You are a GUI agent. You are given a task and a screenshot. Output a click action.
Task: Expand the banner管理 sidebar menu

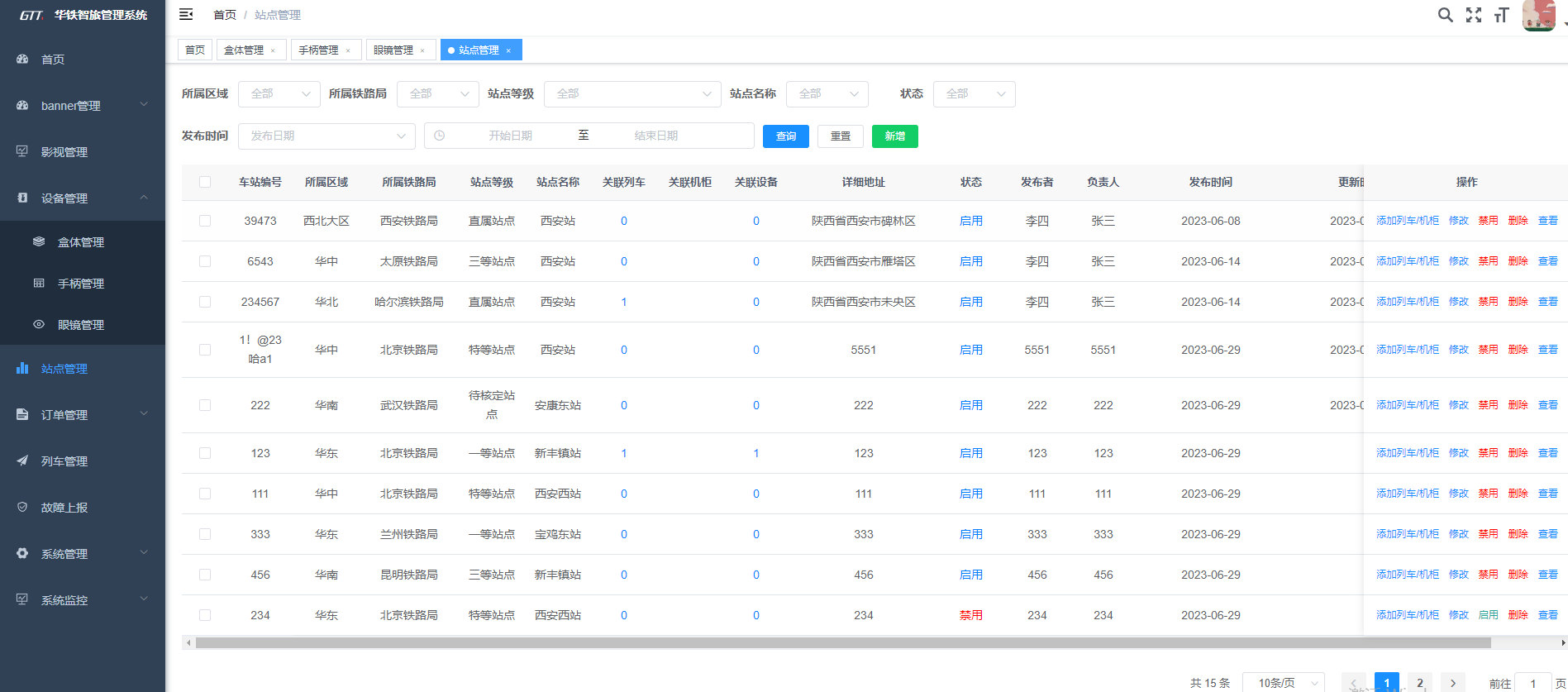click(144, 104)
